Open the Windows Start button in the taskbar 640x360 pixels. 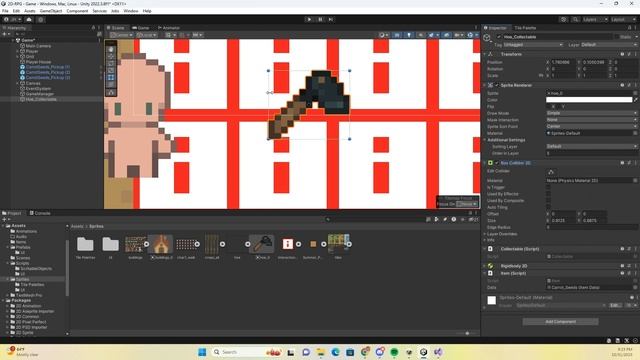tap(202, 352)
